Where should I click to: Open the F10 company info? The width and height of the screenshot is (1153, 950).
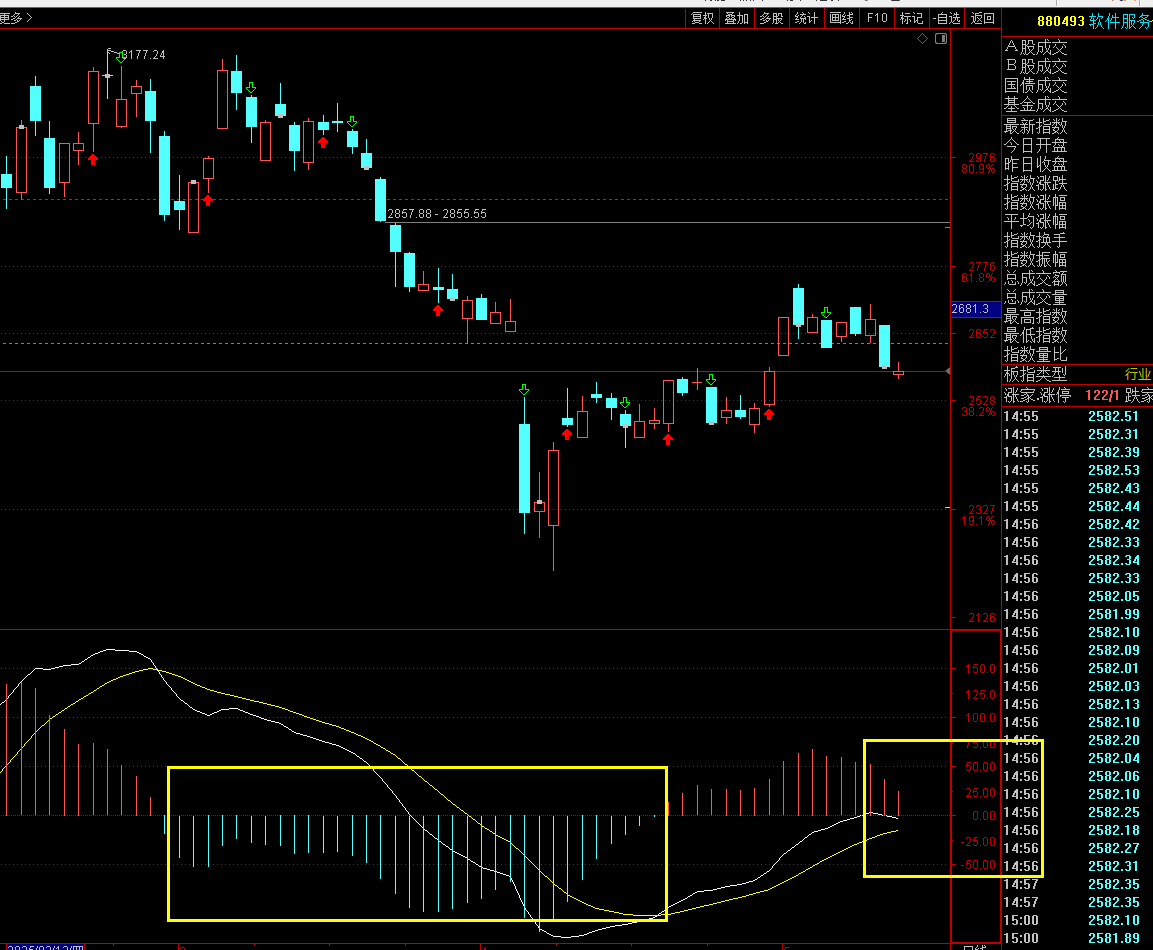tap(877, 18)
